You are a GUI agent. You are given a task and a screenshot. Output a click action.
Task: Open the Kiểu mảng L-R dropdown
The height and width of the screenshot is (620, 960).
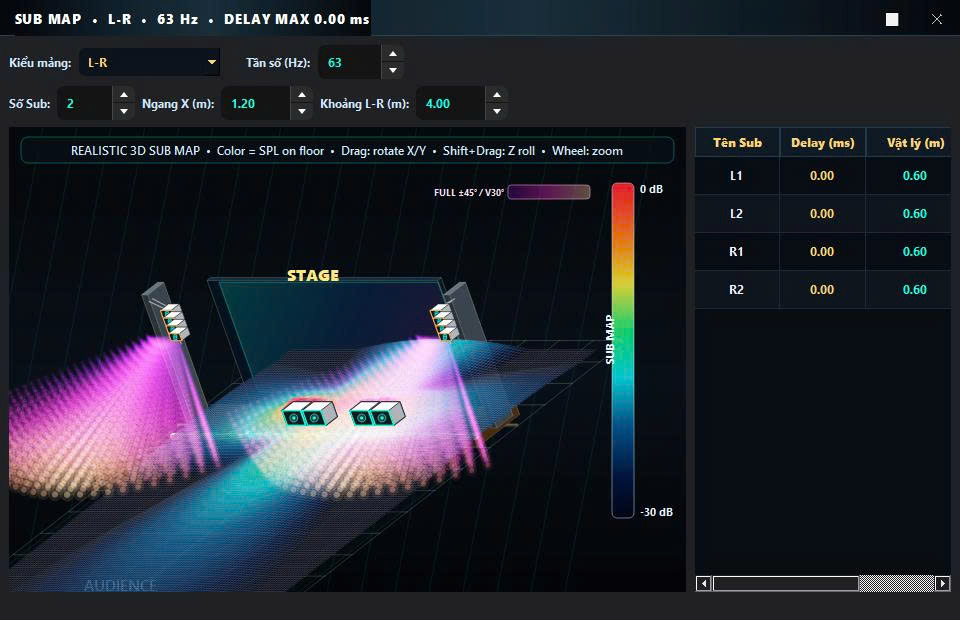[149, 62]
